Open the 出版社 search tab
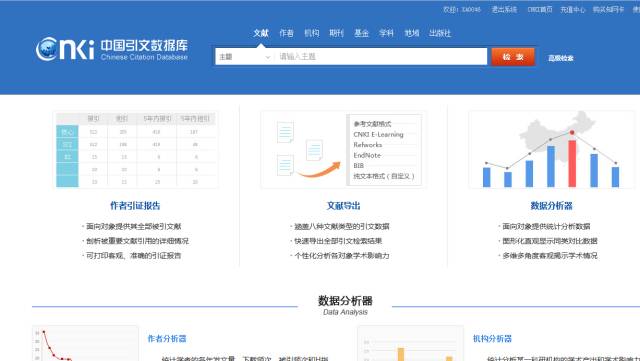Image resolution: width=640 pixels, height=361 pixels. coord(440,33)
